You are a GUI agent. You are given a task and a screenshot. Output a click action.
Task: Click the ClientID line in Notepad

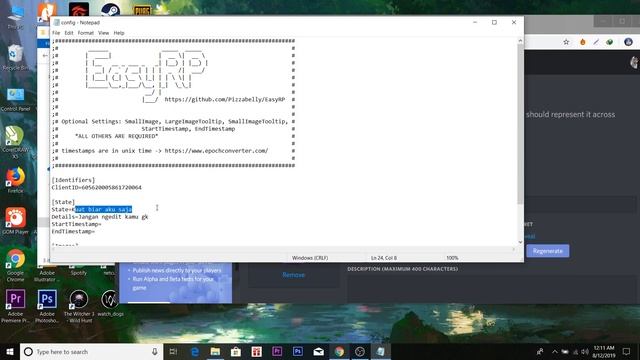pos(96,187)
